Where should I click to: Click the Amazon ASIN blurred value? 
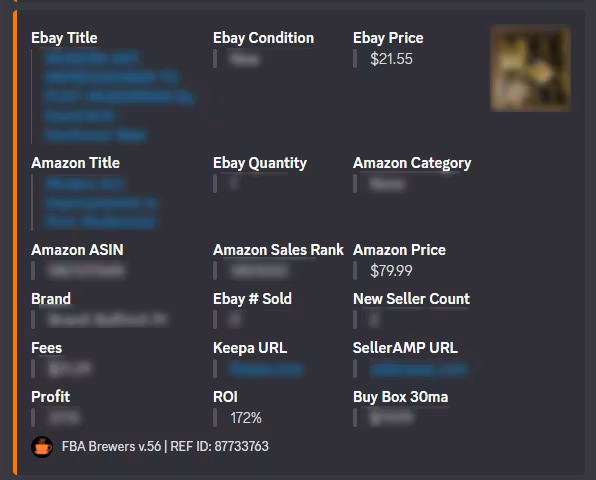pos(86,271)
